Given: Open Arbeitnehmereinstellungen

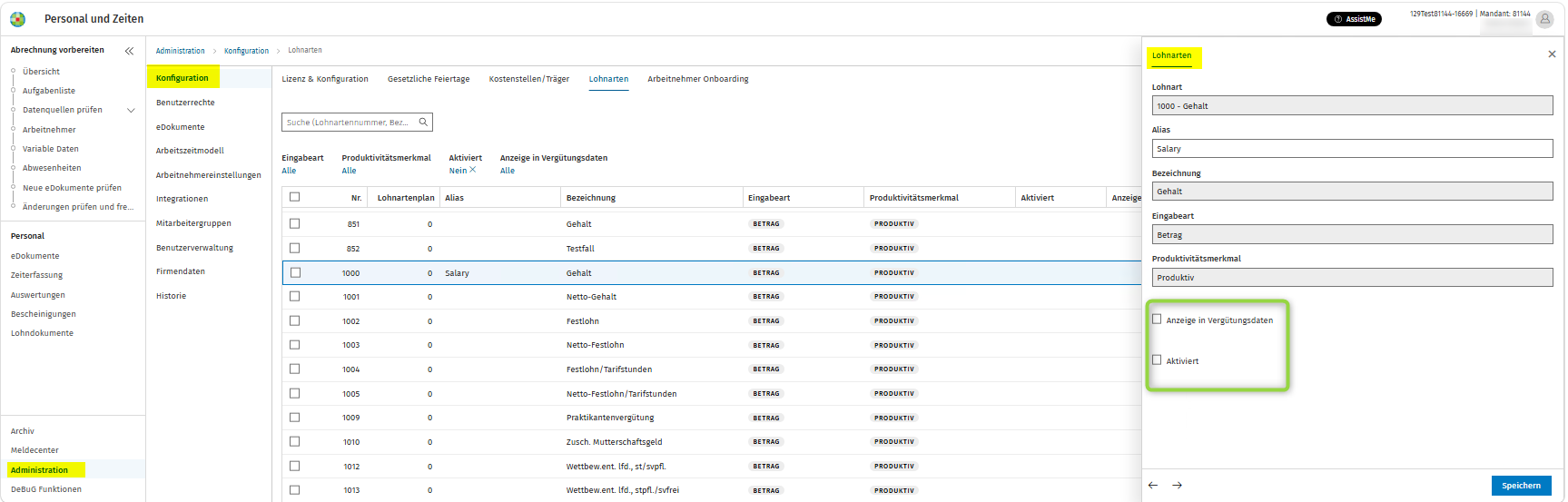Looking at the screenshot, I should 208,175.
